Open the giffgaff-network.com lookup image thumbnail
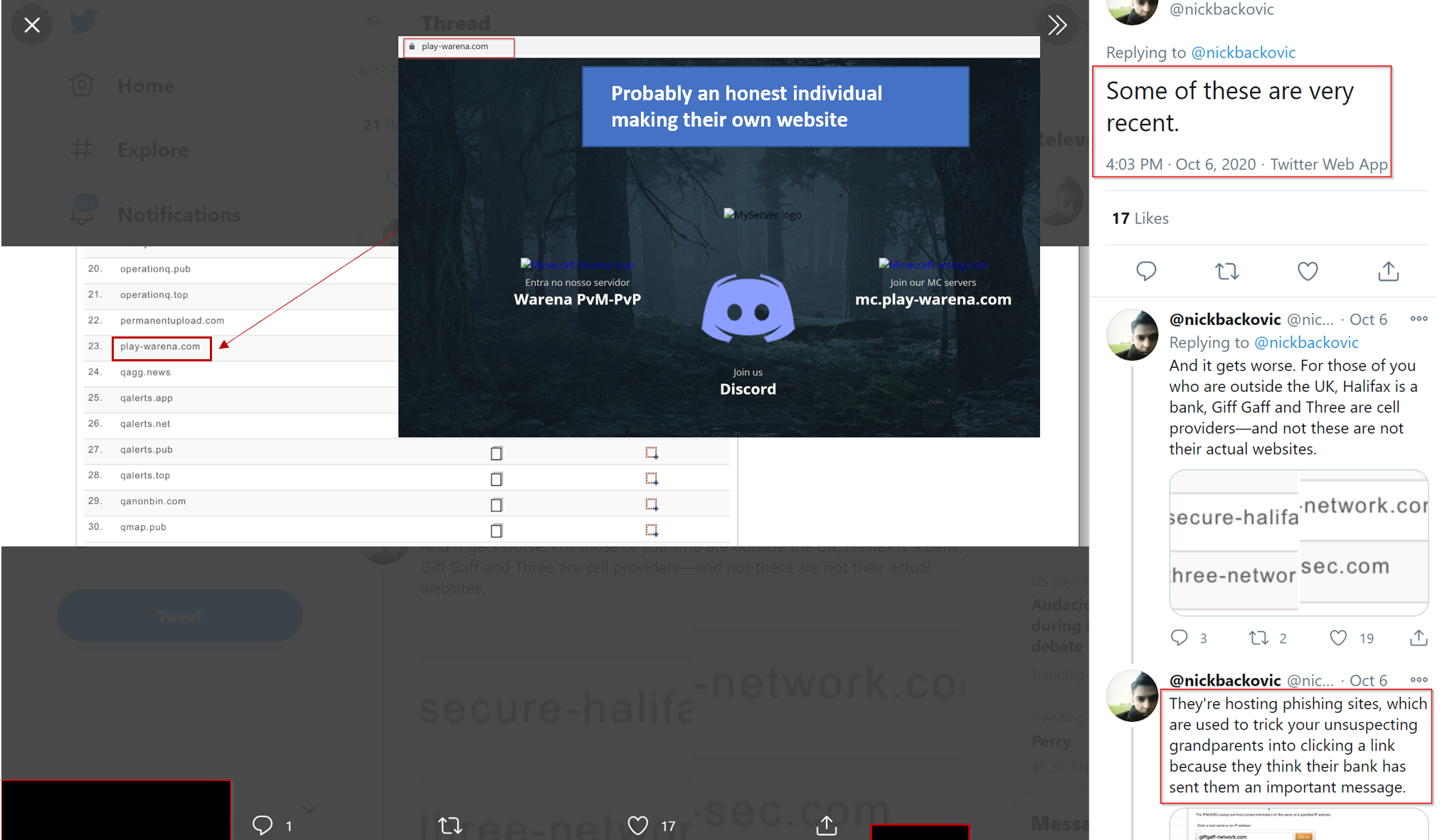The height and width of the screenshot is (840, 1452). [x=1298, y=824]
